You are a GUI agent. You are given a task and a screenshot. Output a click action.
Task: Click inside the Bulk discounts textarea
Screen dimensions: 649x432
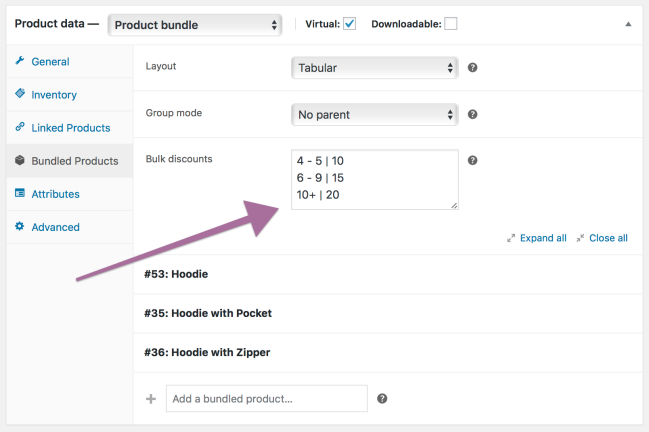pyautogui.click(x=374, y=180)
